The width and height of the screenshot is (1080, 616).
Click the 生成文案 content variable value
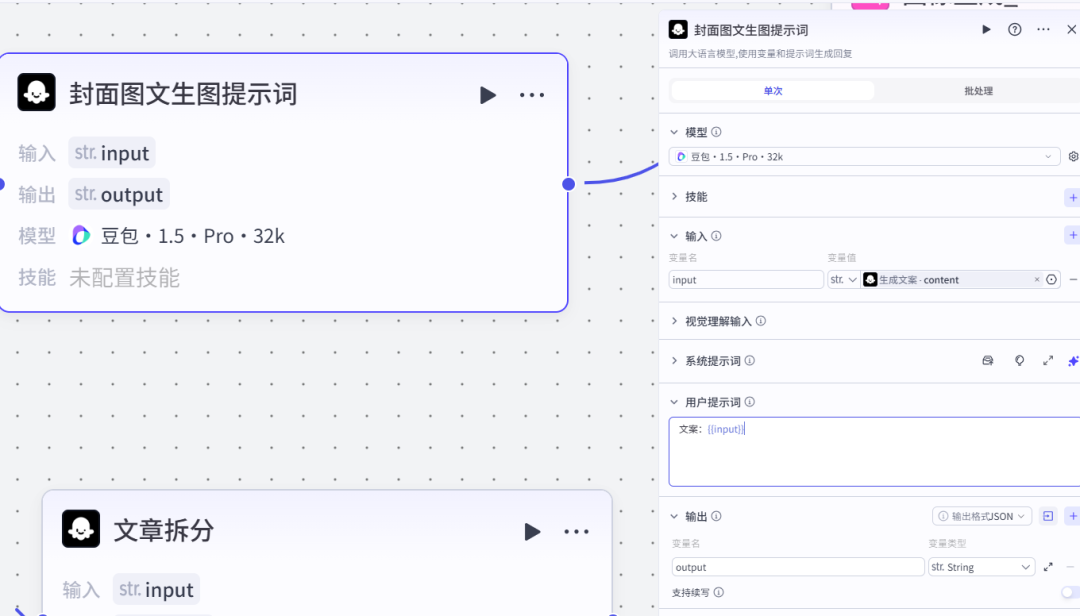click(918, 280)
